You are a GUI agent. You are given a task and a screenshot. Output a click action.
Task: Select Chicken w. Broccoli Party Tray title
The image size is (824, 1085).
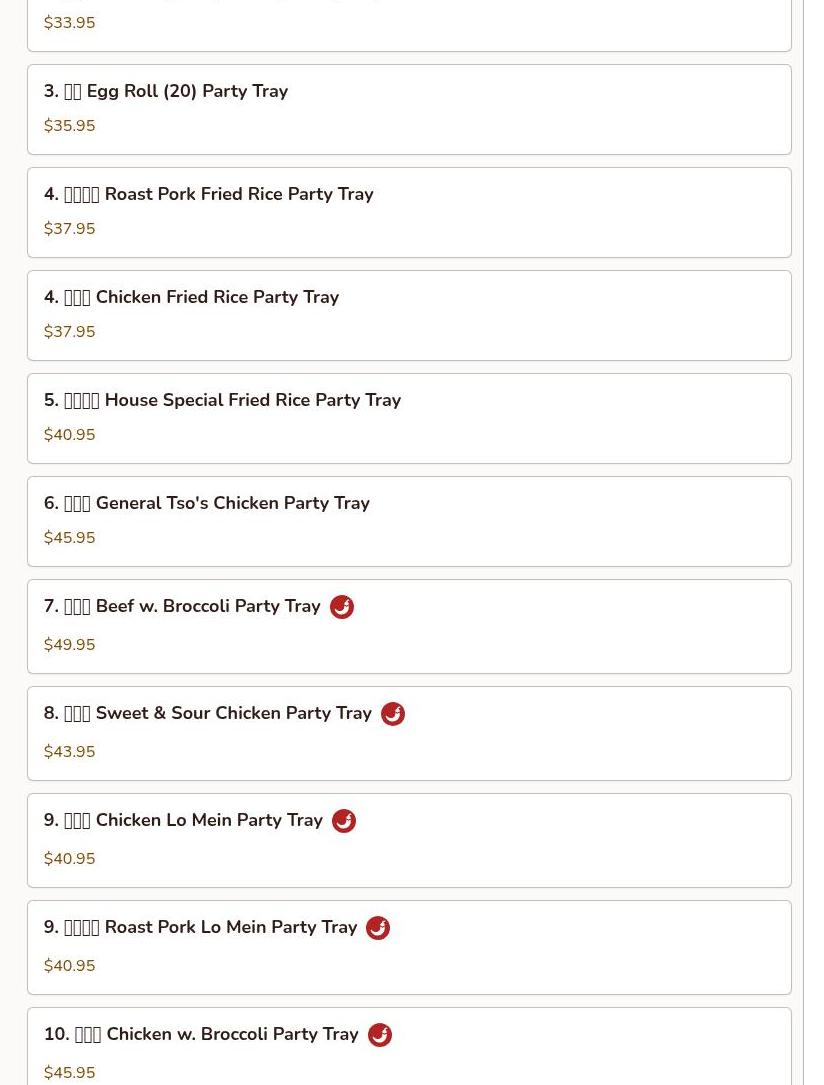point(201,1034)
